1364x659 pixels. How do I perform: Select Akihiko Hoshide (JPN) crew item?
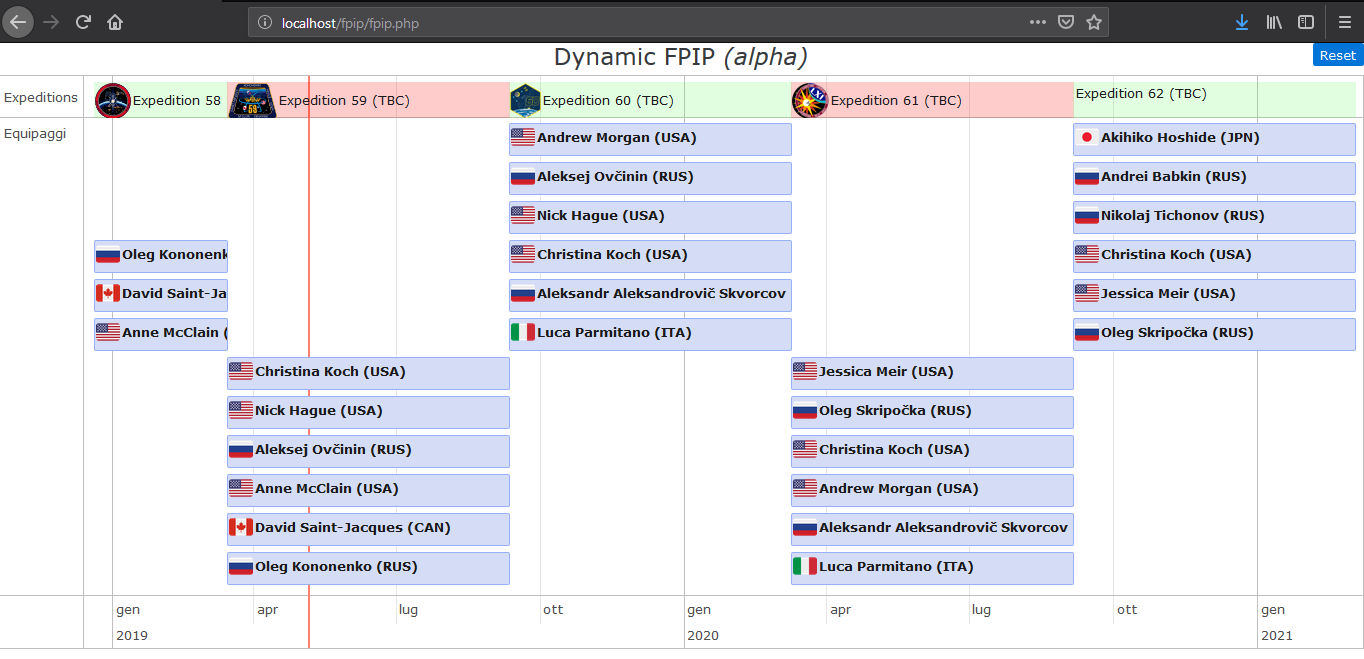(1214, 139)
